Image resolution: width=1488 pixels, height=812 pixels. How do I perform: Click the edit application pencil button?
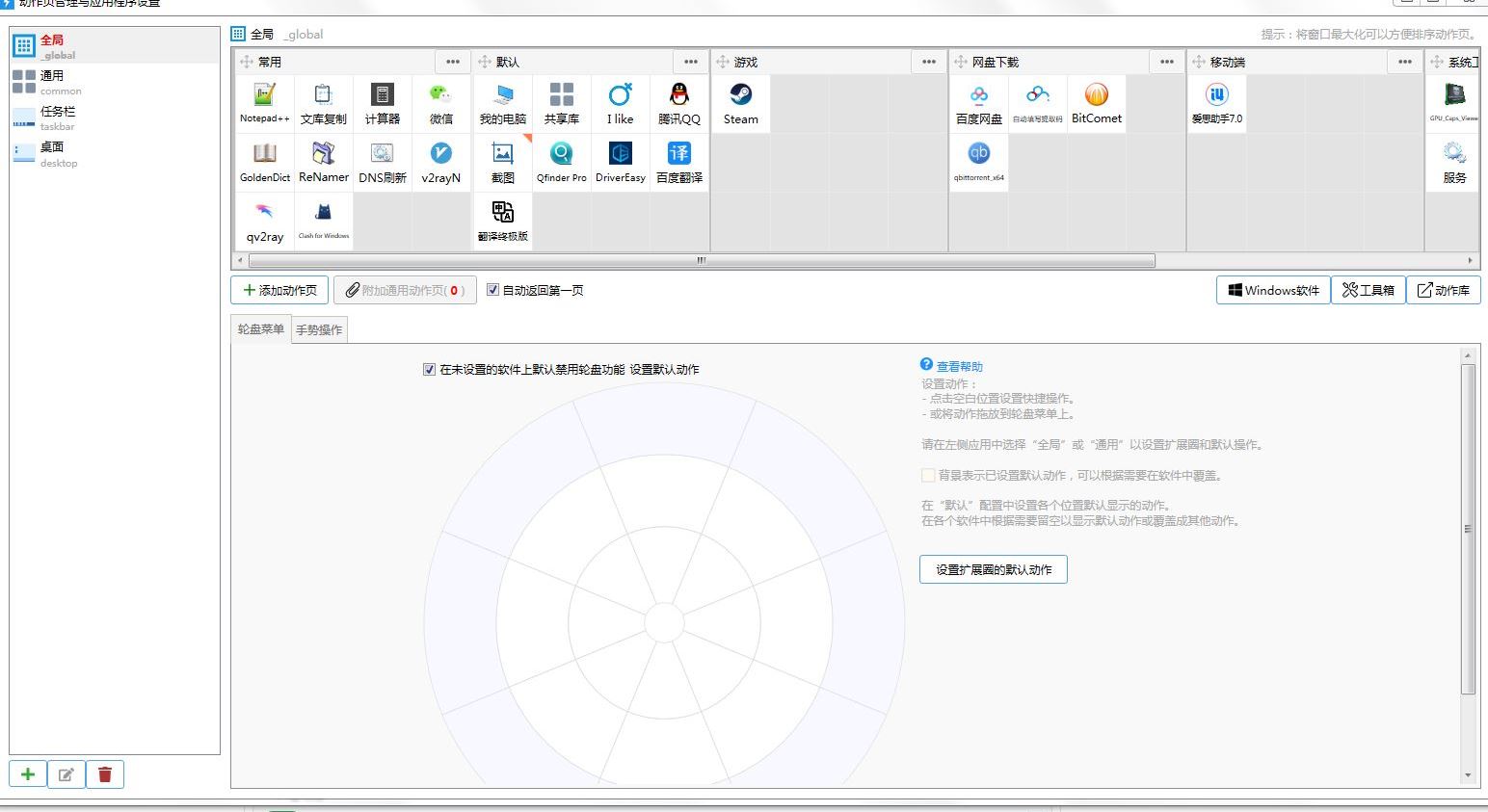point(66,774)
